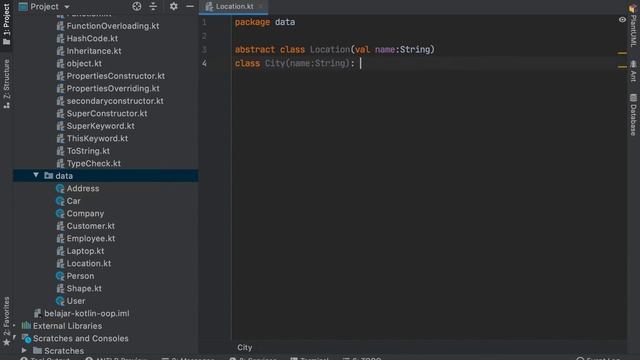
Task: Click the locate/scroll from source target icon
Action: point(137,6)
